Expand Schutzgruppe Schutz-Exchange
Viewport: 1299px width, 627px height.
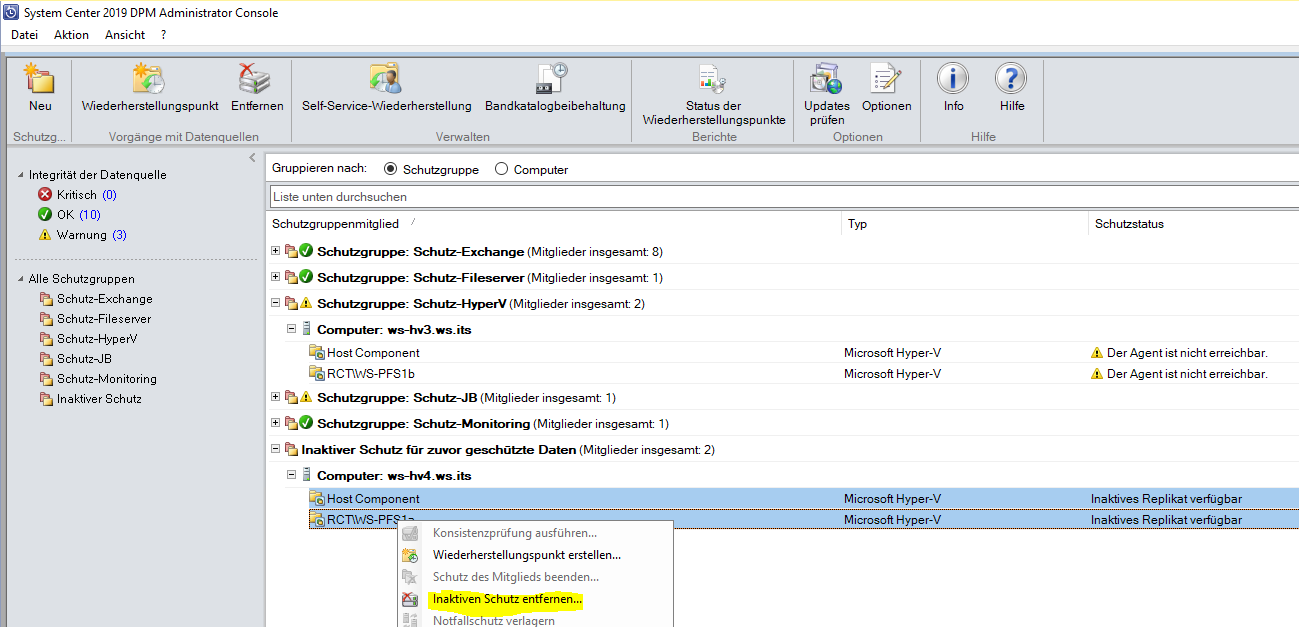pos(276,251)
